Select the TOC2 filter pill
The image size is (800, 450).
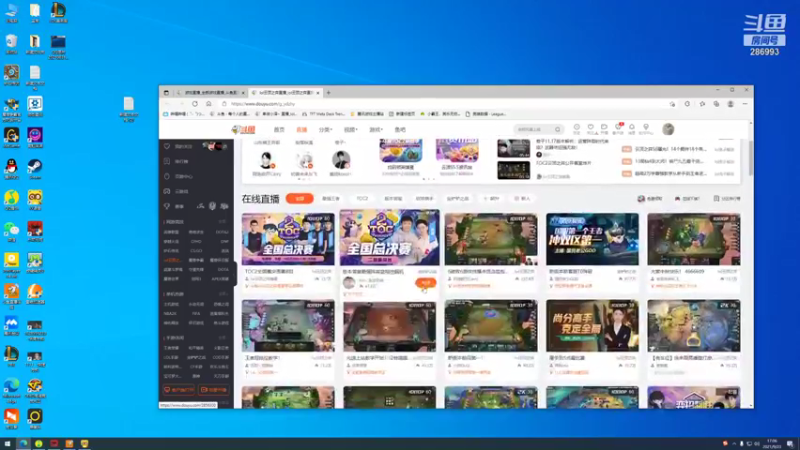pos(362,198)
